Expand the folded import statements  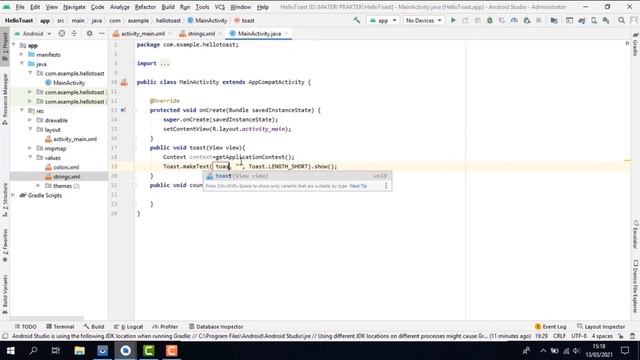coord(165,64)
